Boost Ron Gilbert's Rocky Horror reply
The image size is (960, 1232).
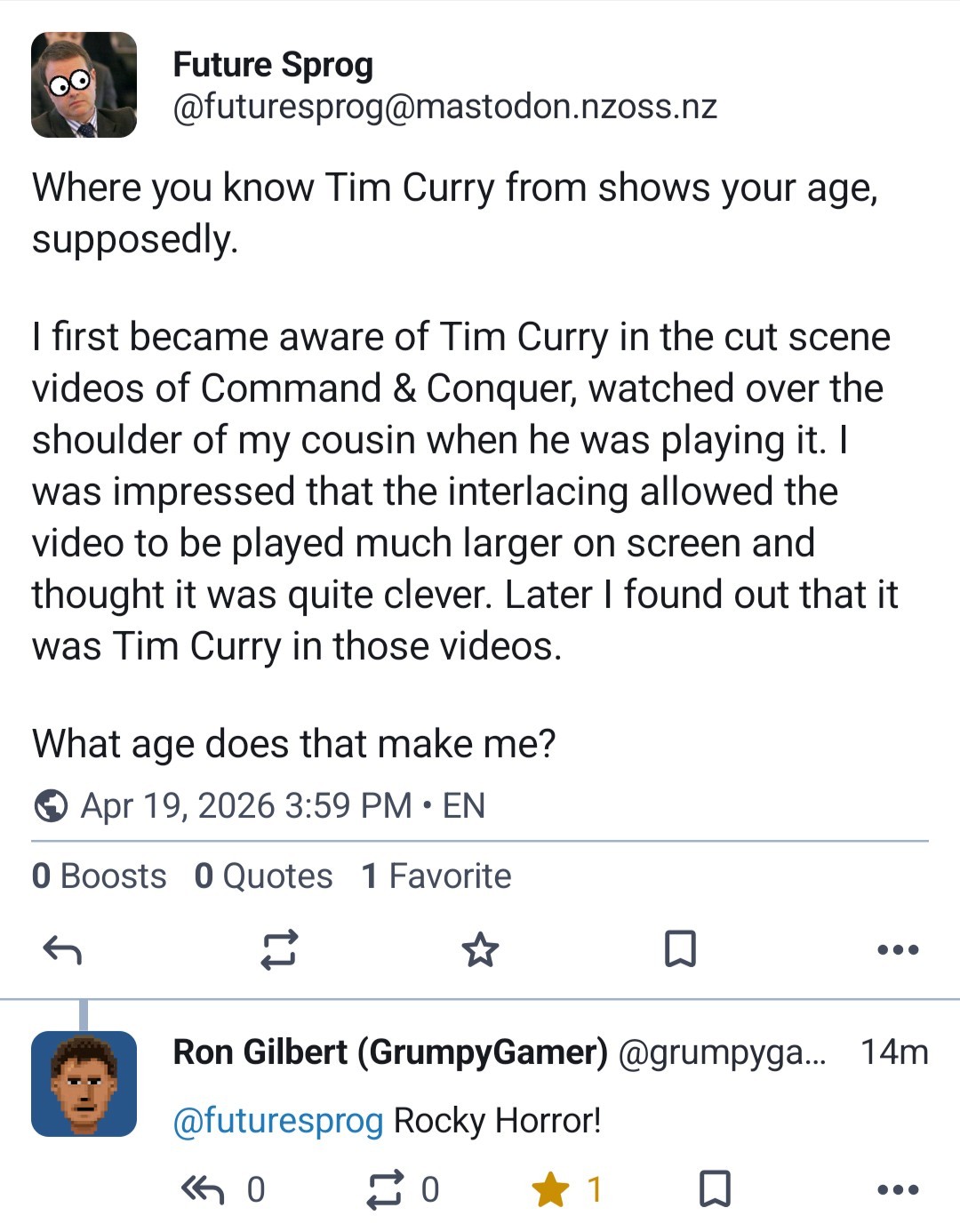coord(384,1189)
